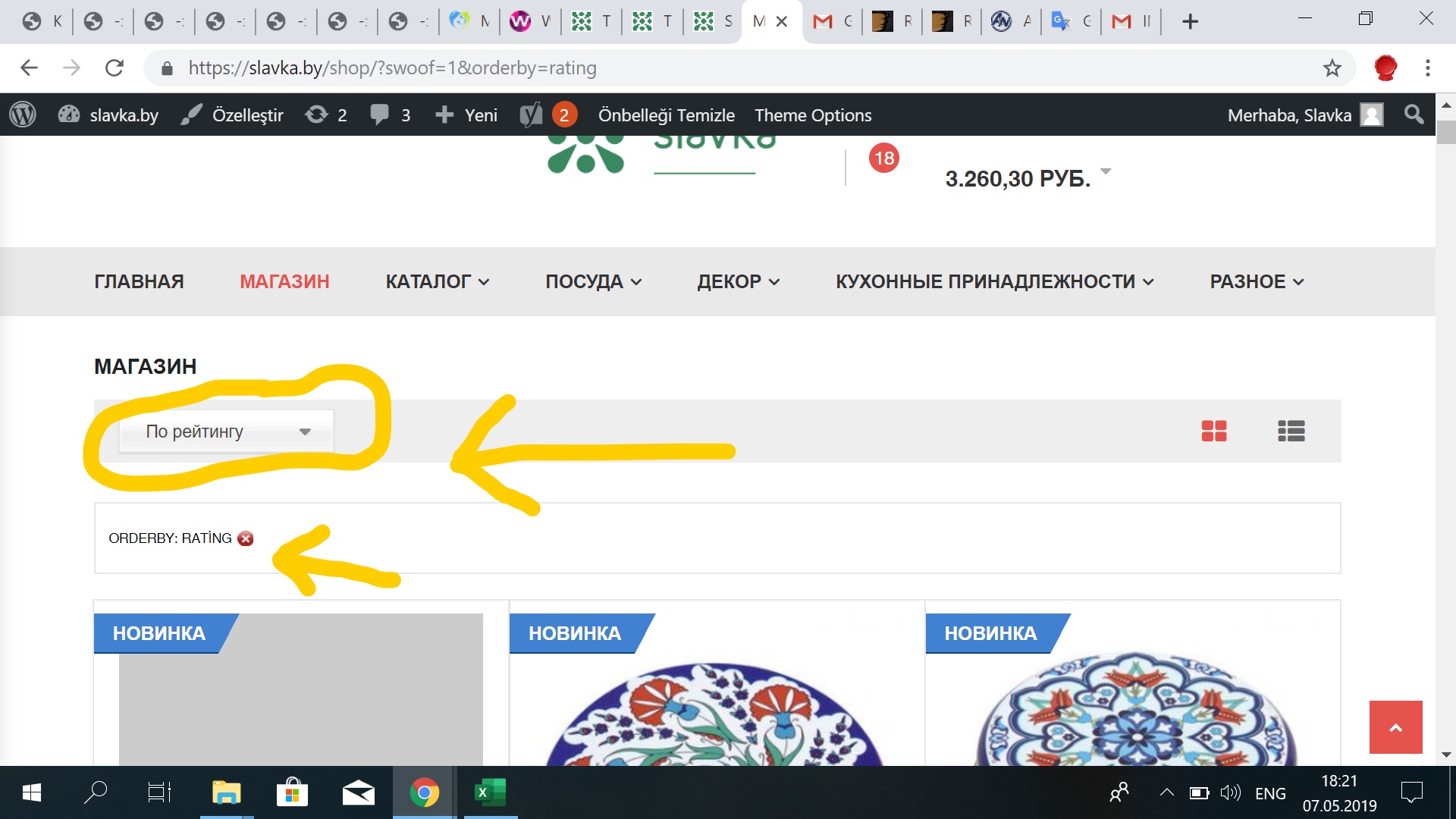Click the Slavka site logo
The image size is (1456, 819).
point(661,155)
